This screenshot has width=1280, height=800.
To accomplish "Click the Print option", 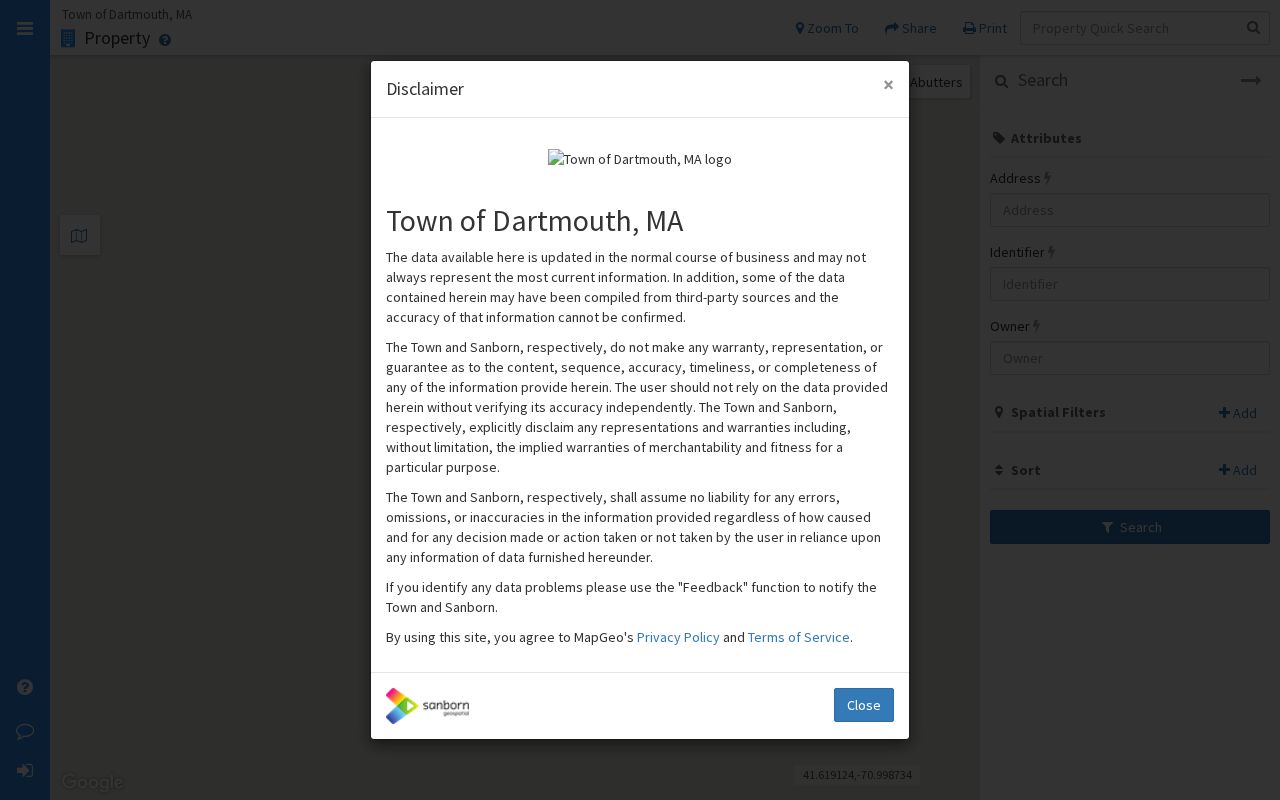I will 985,28.
